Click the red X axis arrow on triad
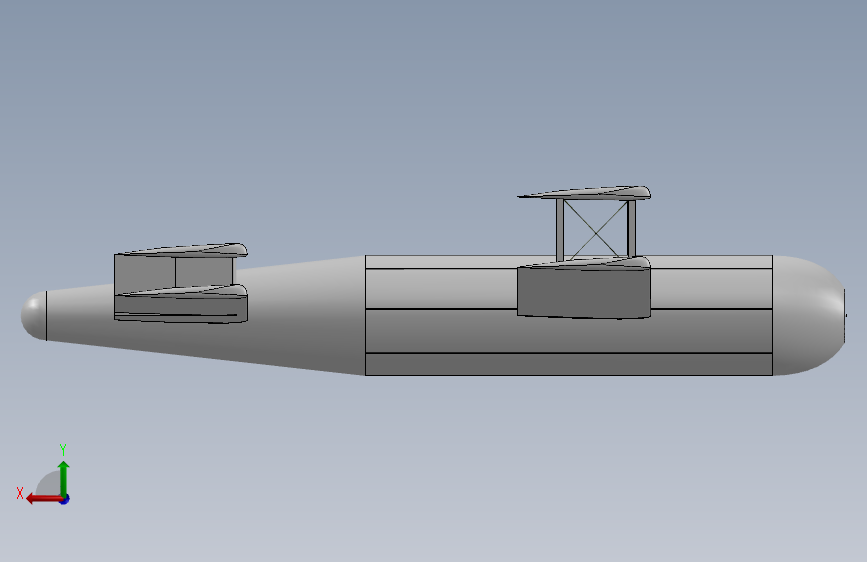867x562 pixels. point(44,499)
